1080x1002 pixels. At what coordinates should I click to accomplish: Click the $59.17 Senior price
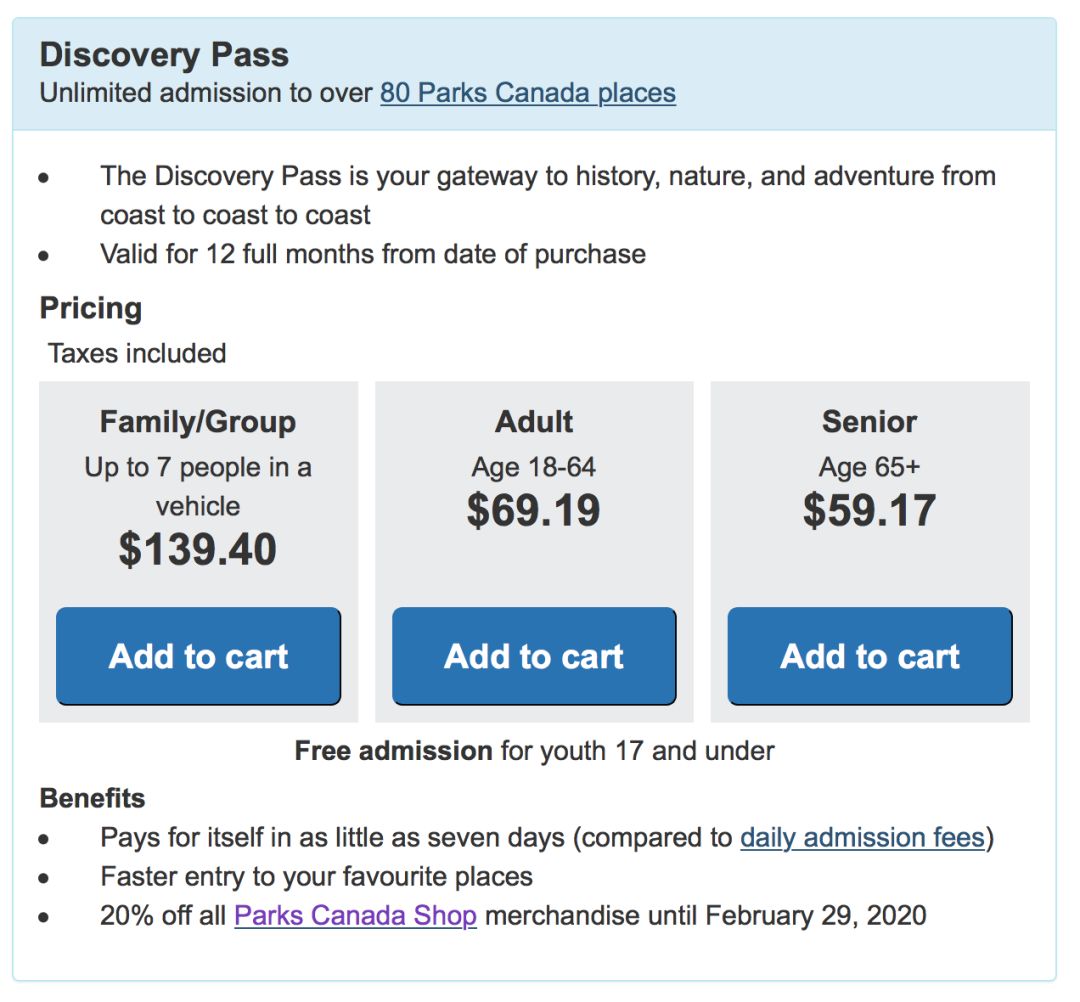coord(869,511)
